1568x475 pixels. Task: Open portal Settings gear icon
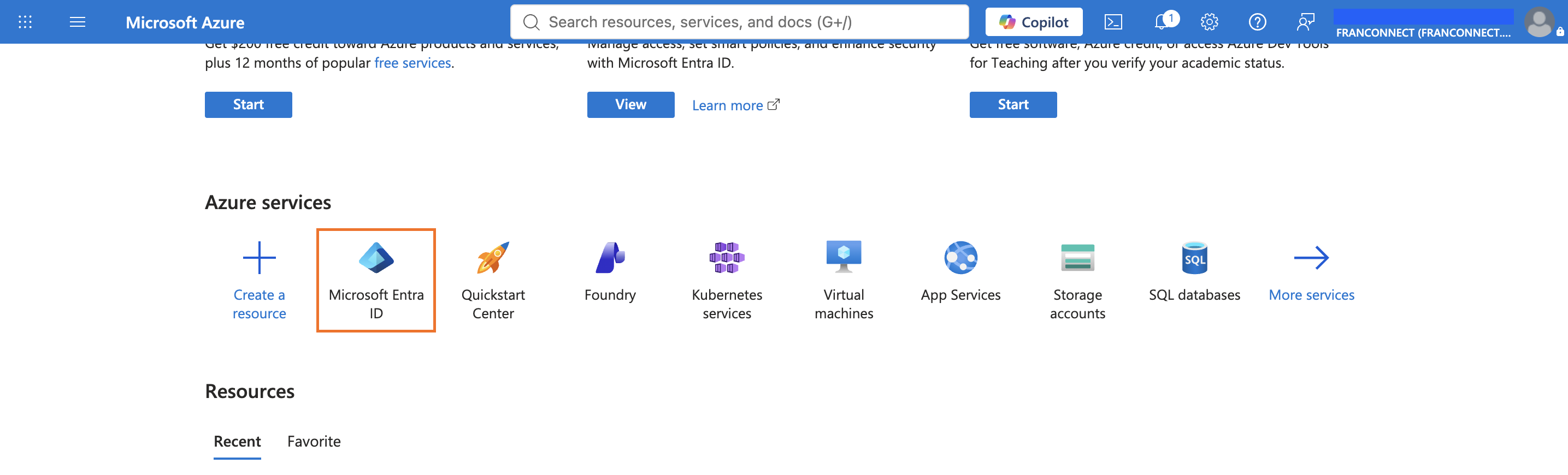[1209, 22]
